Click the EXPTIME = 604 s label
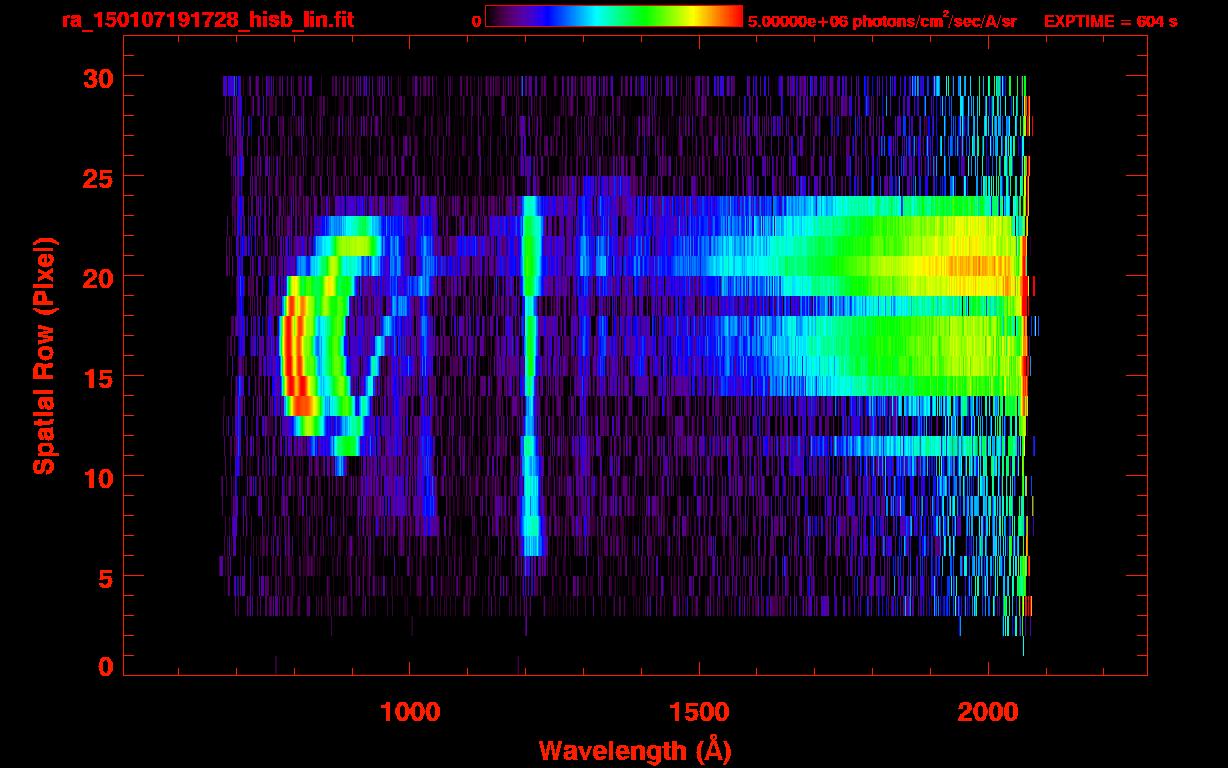This screenshot has width=1228, height=768. (1110, 21)
